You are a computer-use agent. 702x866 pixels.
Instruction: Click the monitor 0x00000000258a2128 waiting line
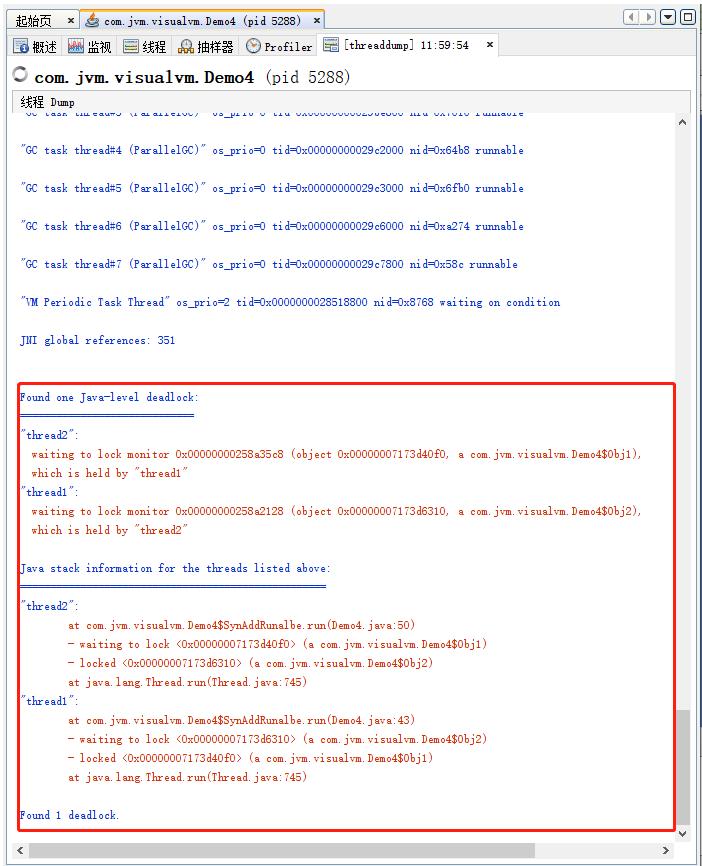336,511
